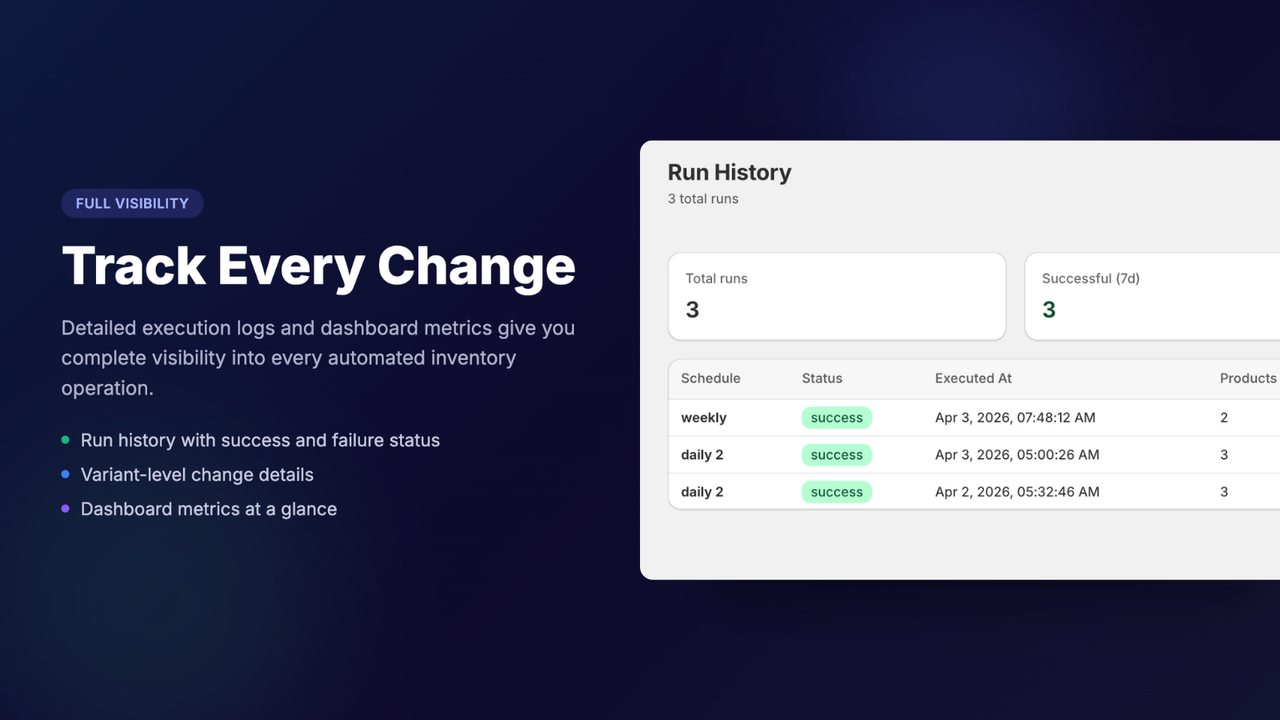1280x720 pixels.
Task: Click the 'Detailed execution logs' description paragraph
Action: point(318,358)
